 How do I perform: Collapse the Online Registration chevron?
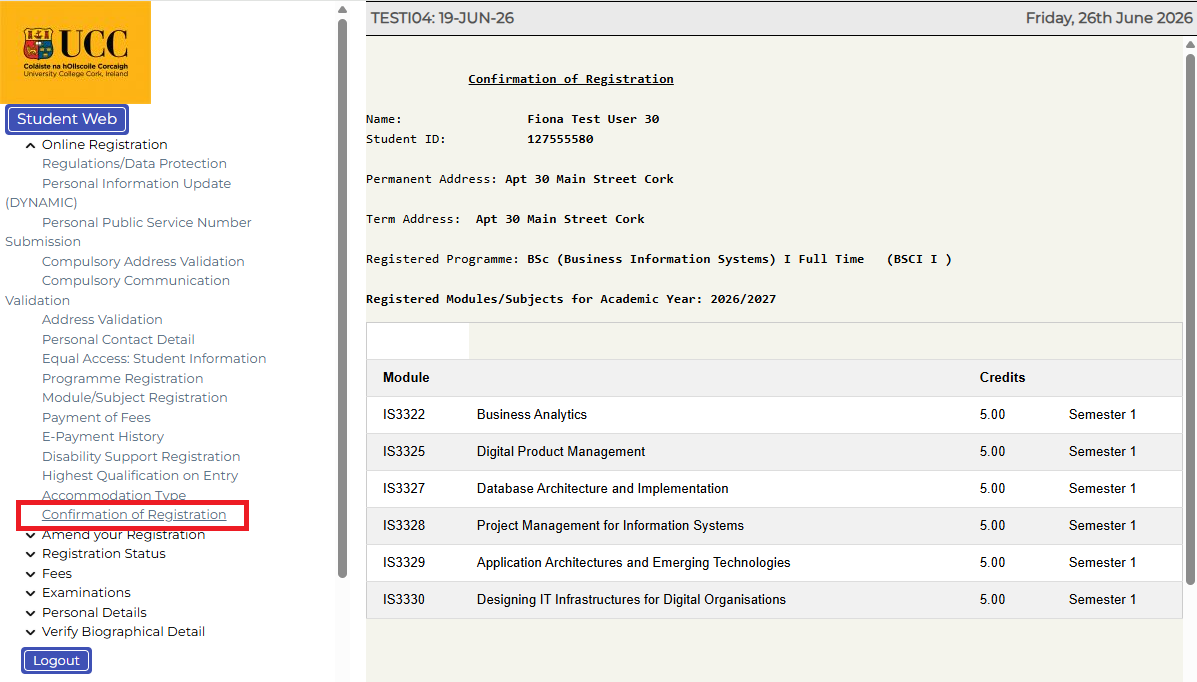31,145
